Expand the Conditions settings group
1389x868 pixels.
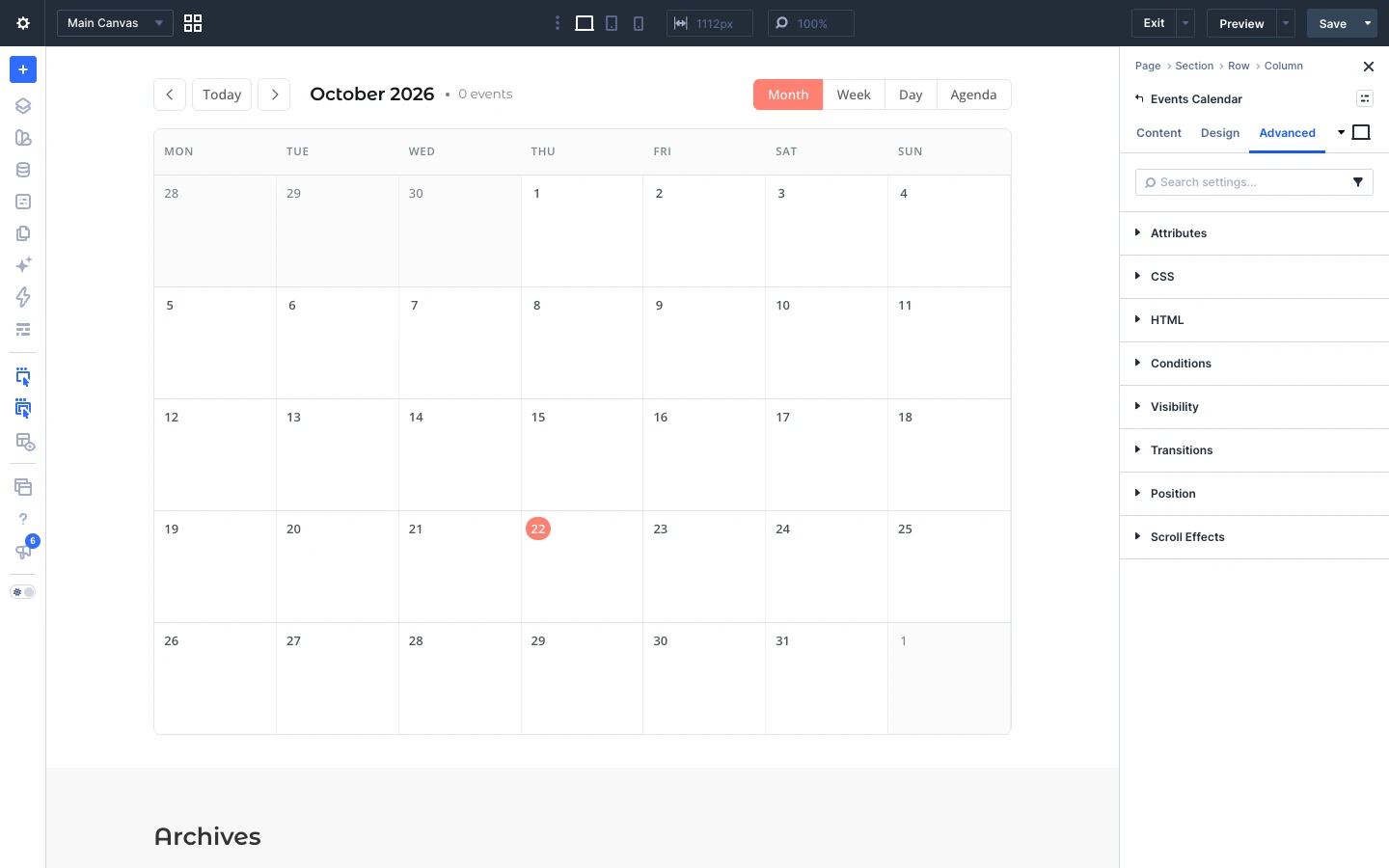coord(1254,364)
